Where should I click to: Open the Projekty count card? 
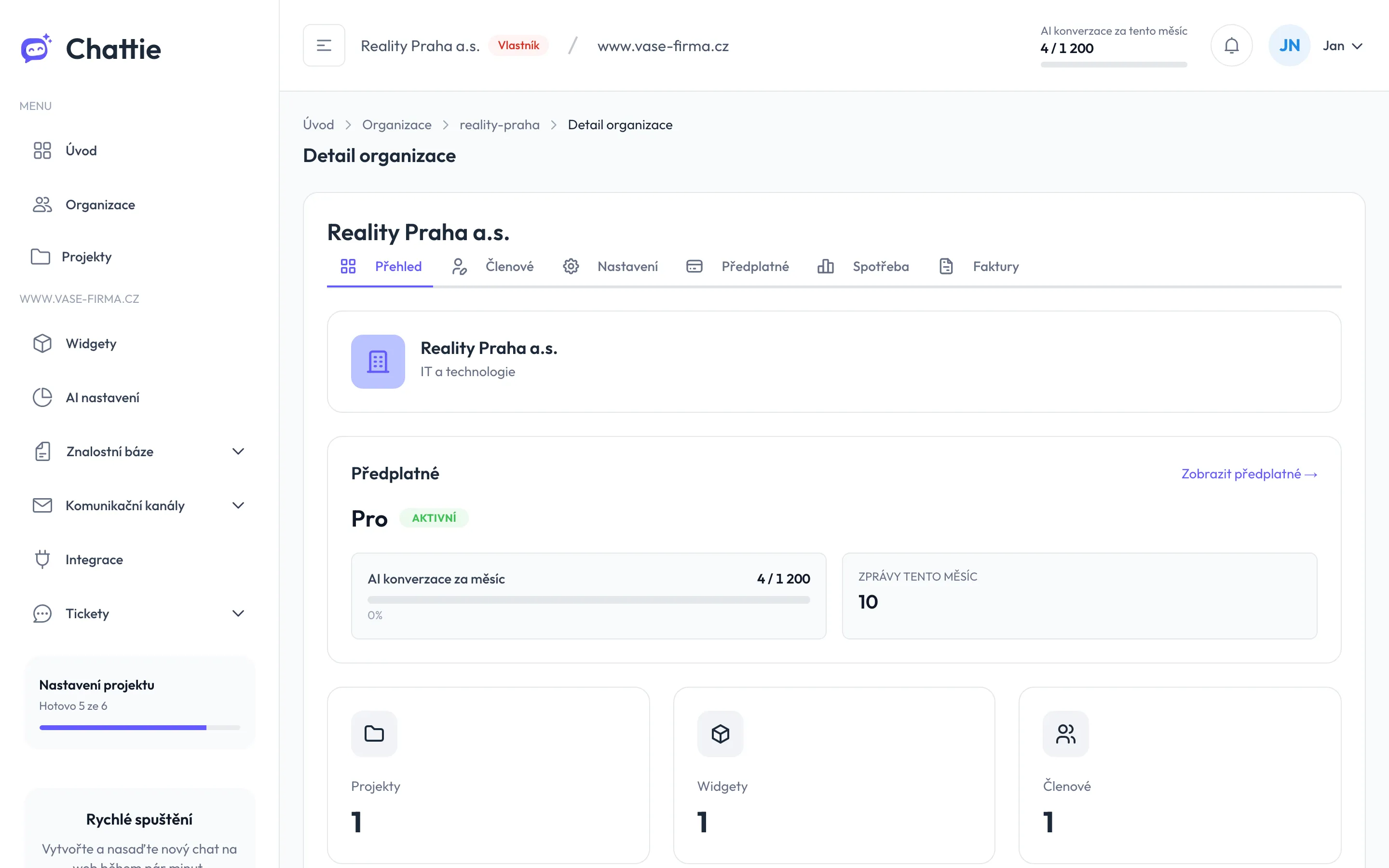[x=489, y=775]
